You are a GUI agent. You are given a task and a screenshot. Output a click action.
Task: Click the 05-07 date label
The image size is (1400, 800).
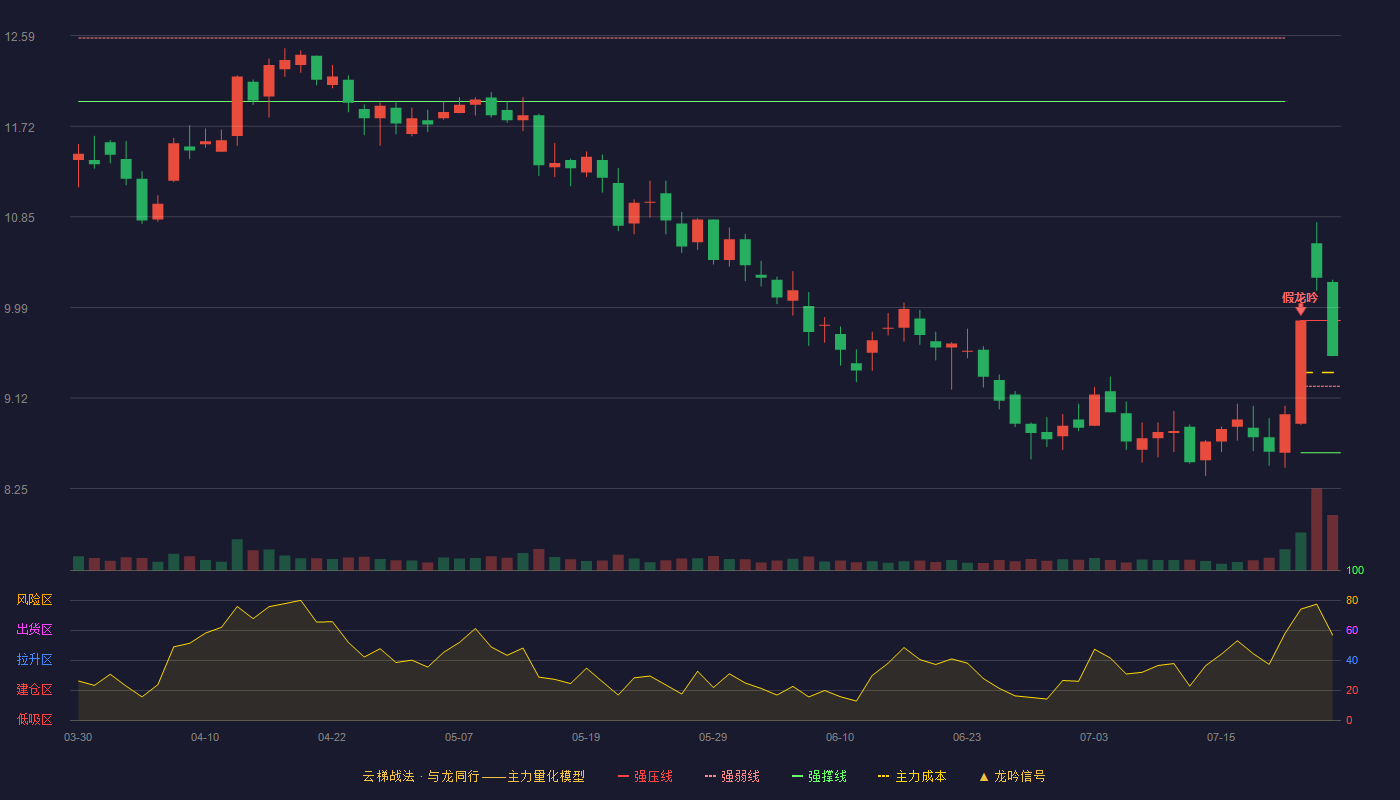pyautogui.click(x=459, y=737)
